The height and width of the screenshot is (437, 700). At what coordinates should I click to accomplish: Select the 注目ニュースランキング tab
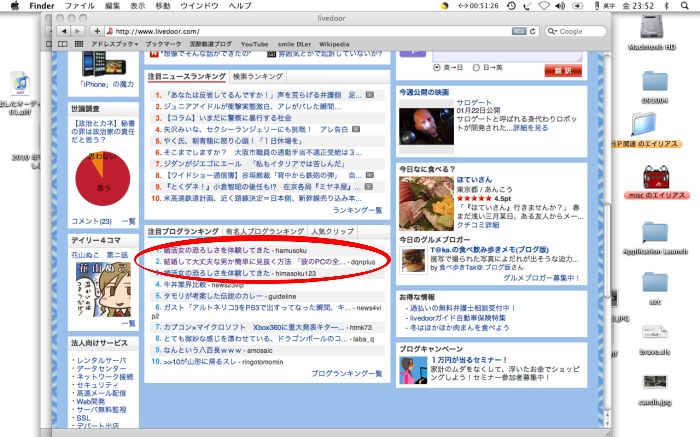187,76
